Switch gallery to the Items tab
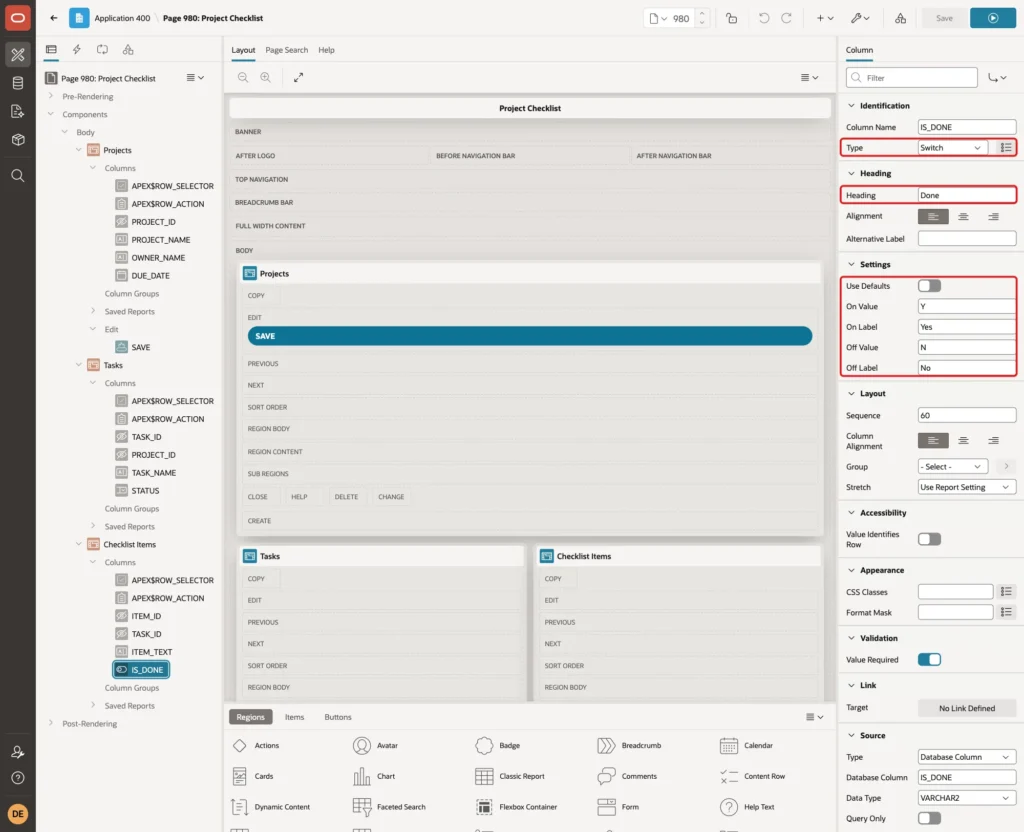 295,717
